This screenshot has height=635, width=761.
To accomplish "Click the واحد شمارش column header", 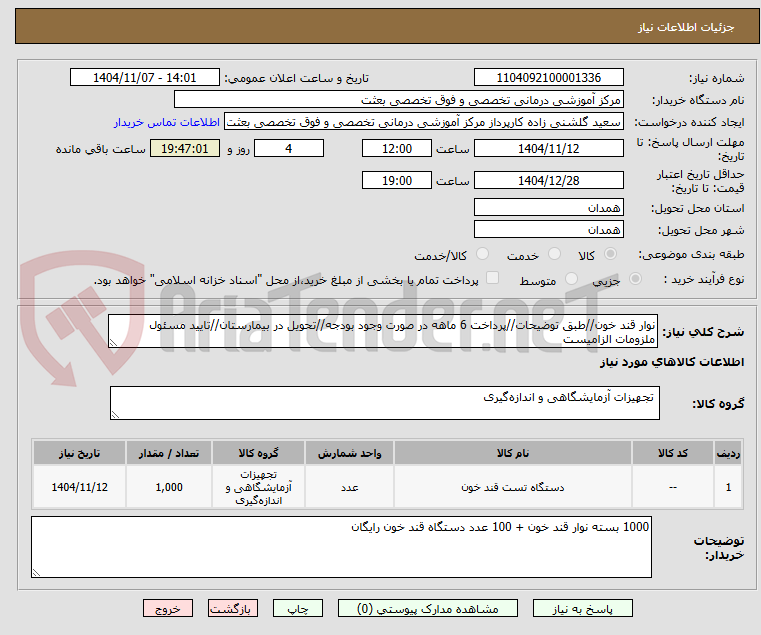I will point(349,453).
